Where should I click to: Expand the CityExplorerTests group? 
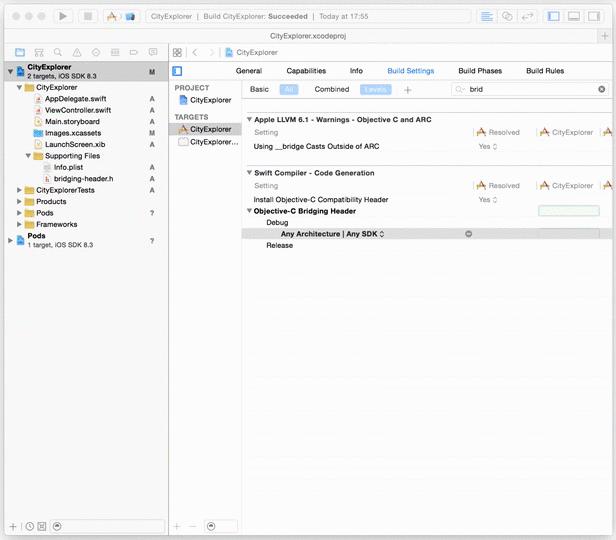[x=19, y=190]
